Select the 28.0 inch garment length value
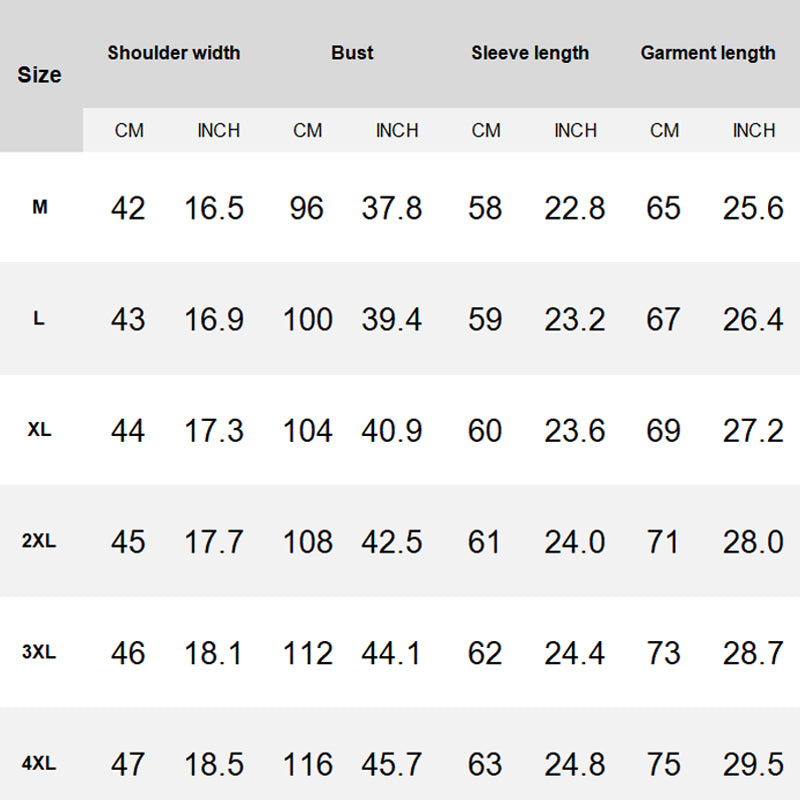 [753, 541]
